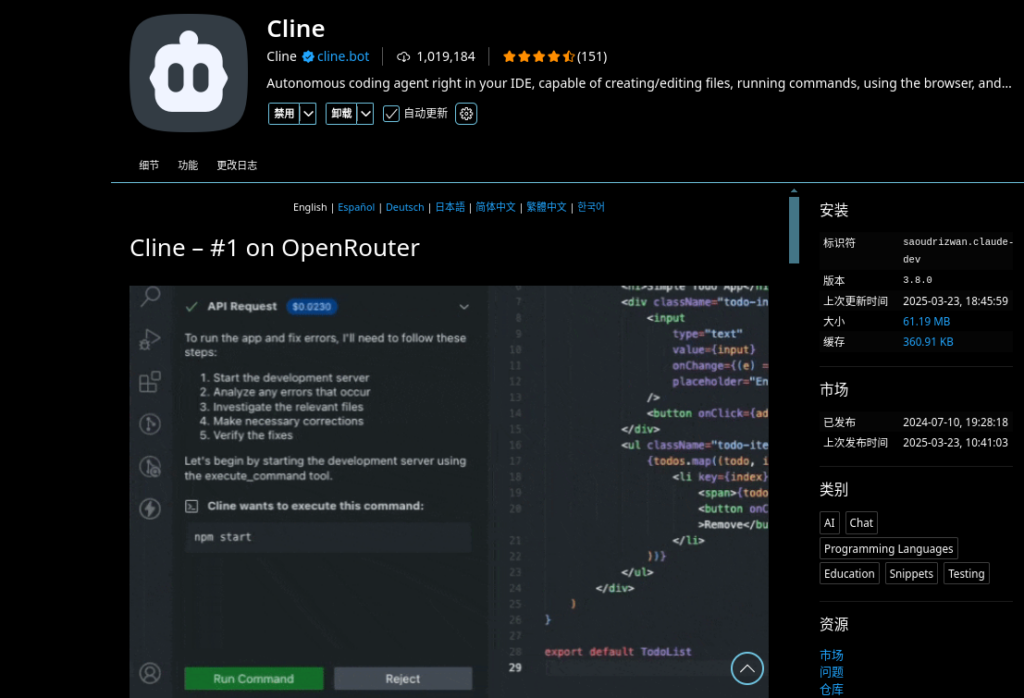
Task: Select the Testing category tag
Action: click(966, 574)
